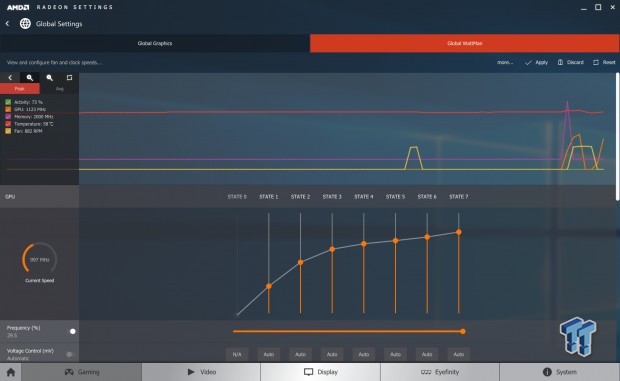
Task: Uncheck the Temperature graph checkbox
Action: (x=8, y=124)
